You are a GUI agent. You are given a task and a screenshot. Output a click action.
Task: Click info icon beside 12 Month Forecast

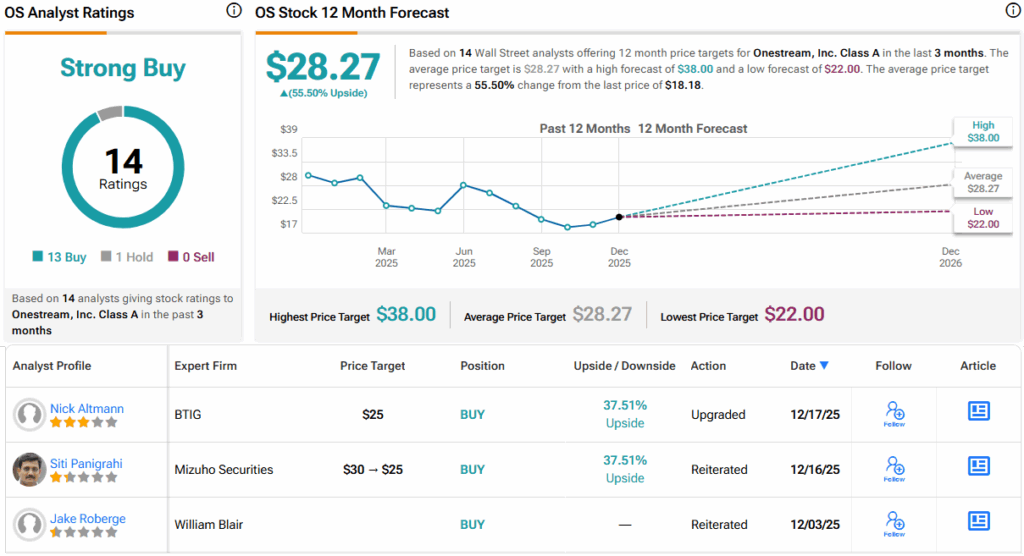1012,11
